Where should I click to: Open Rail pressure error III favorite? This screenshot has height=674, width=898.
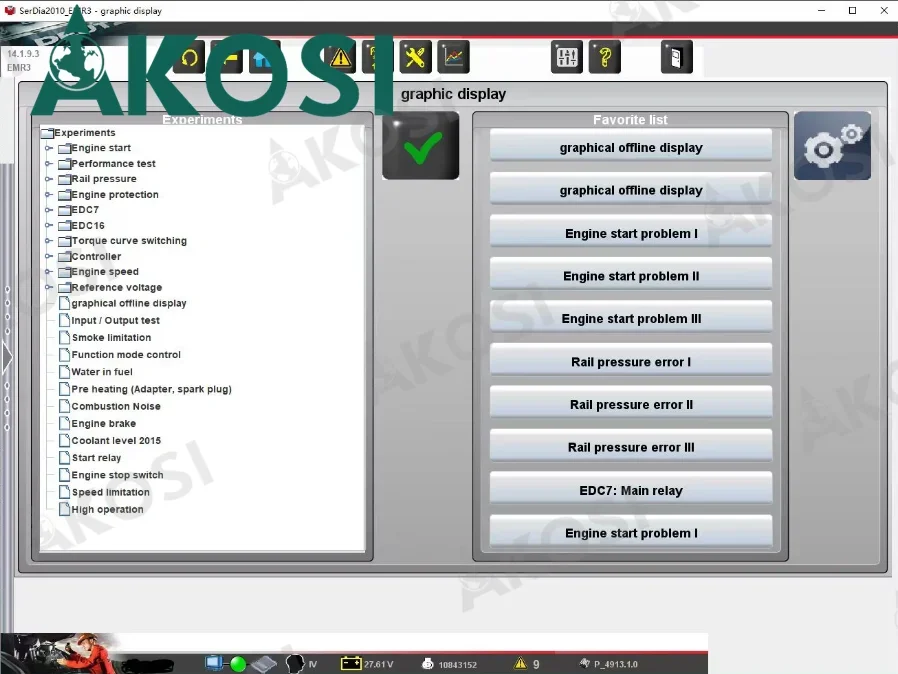coord(631,447)
